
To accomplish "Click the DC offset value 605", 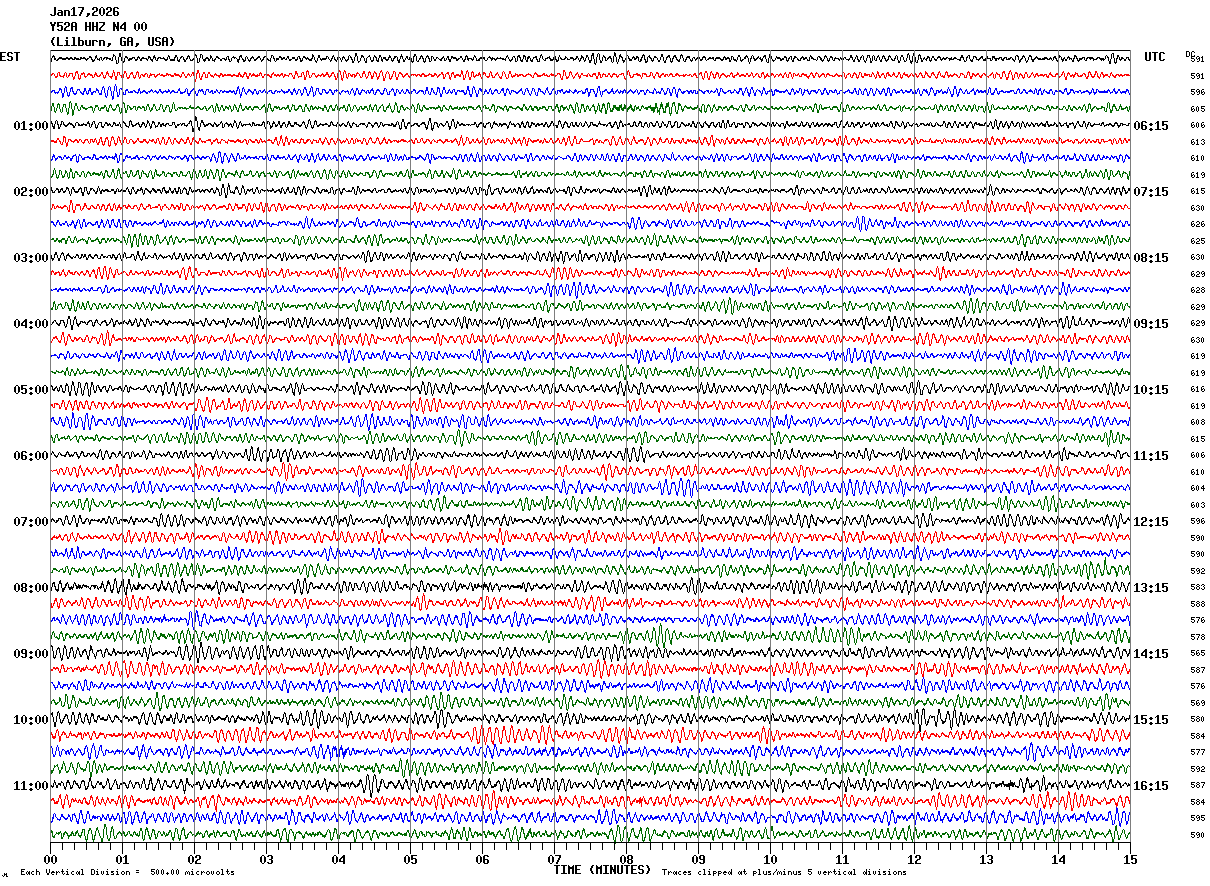I will [x=1197, y=109].
